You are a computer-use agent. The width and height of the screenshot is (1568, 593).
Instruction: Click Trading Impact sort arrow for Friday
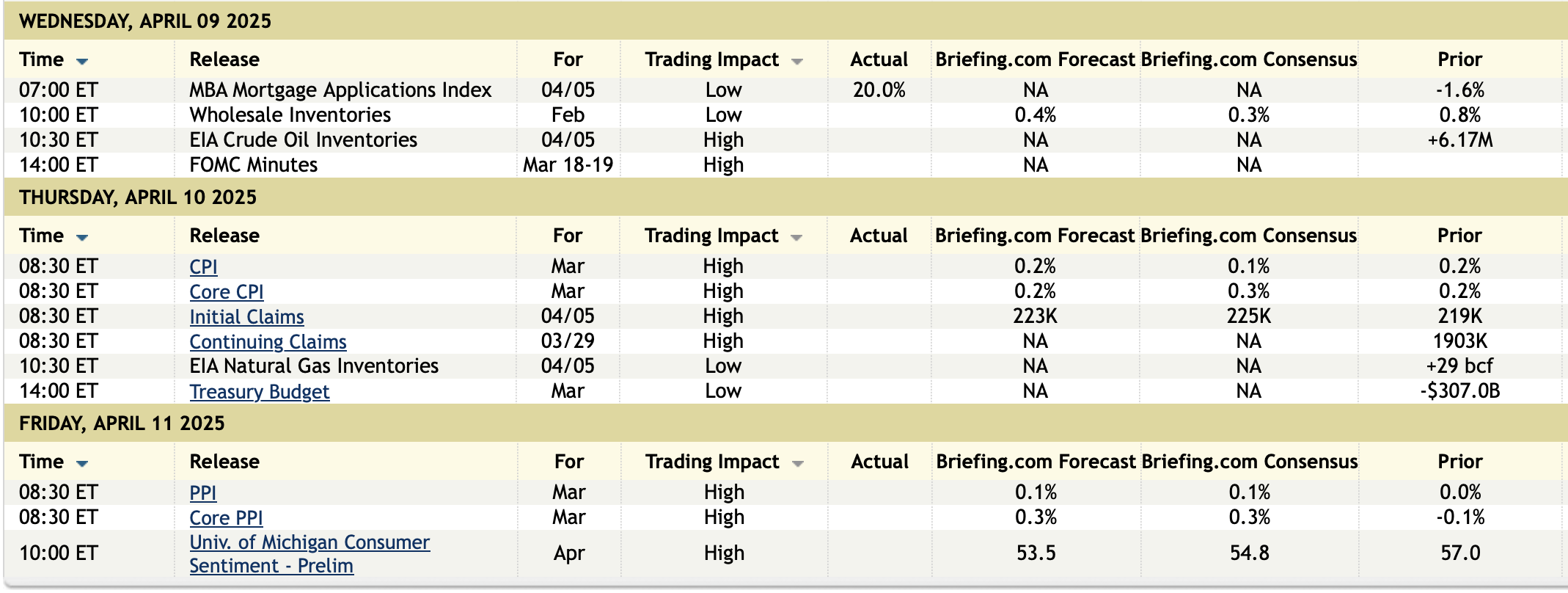click(798, 464)
